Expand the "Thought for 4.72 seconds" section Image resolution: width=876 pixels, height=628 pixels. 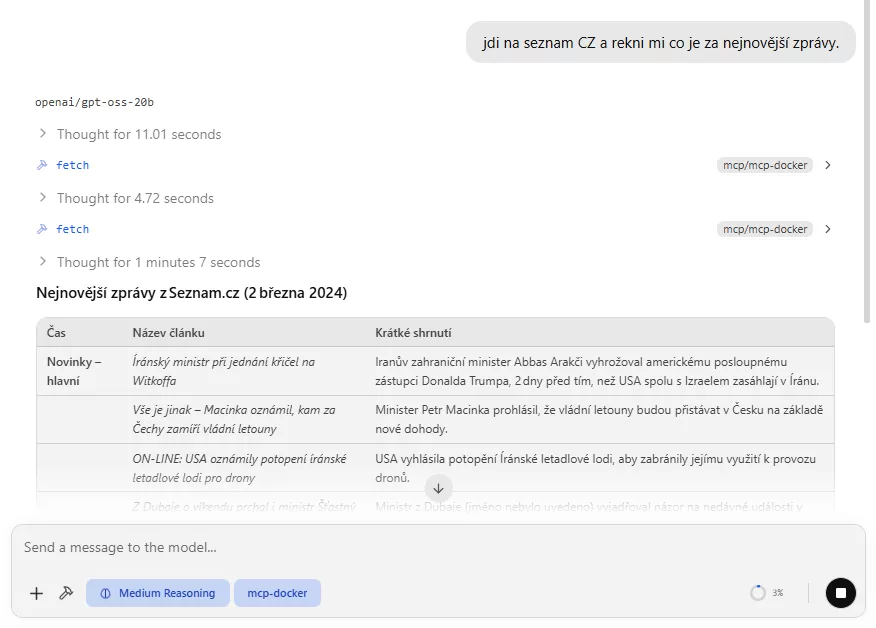[134, 198]
